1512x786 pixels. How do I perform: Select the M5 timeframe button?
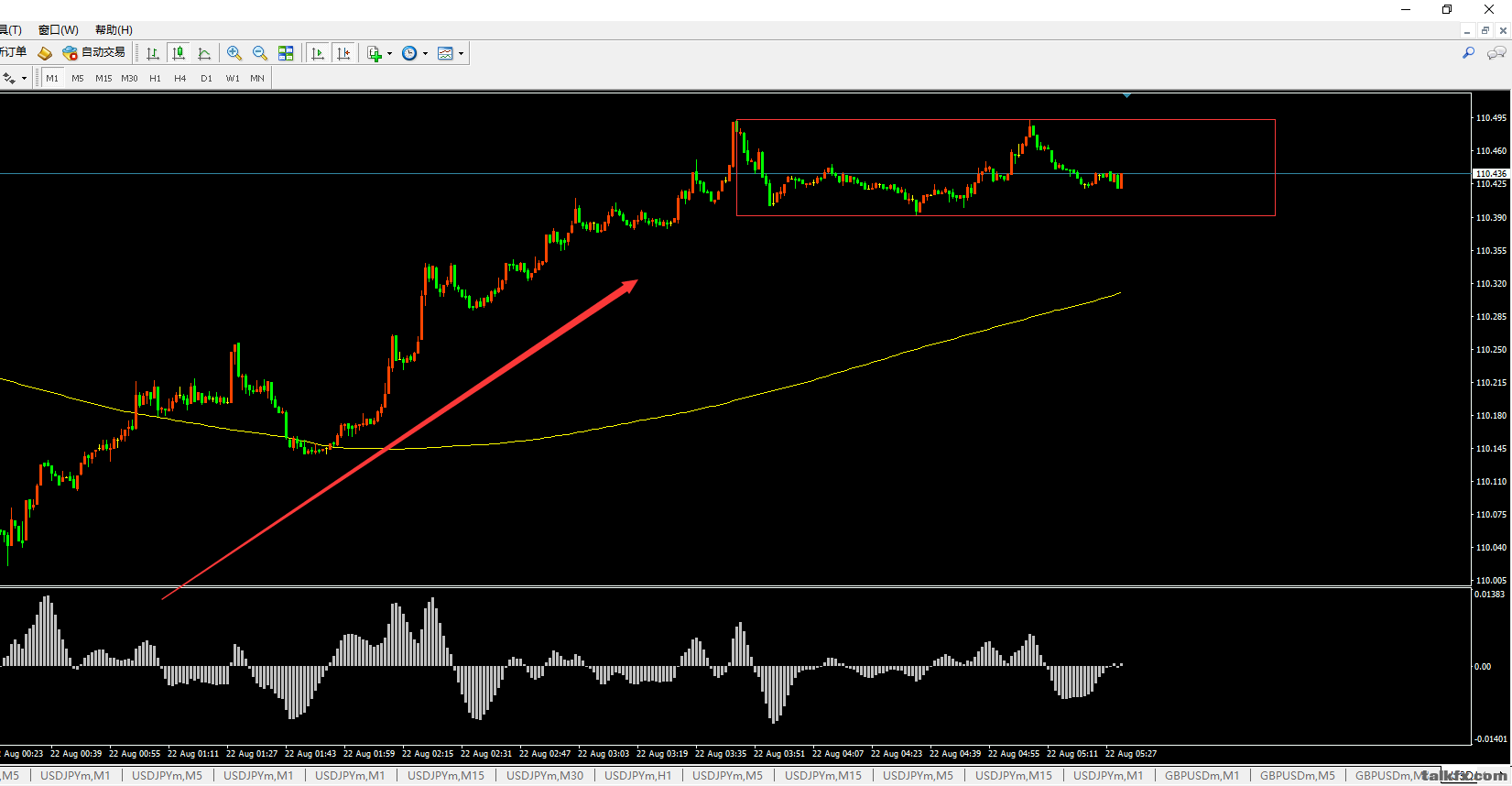click(x=78, y=78)
